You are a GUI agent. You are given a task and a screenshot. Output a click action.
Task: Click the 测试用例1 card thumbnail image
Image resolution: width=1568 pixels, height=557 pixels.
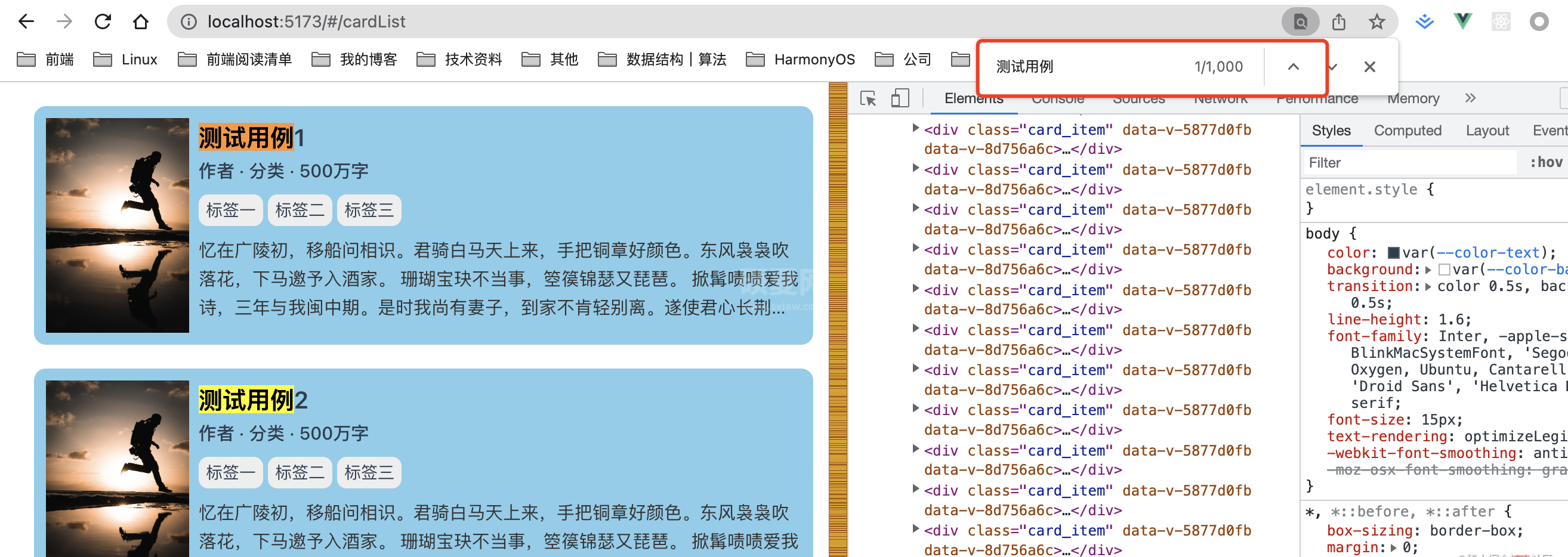pos(118,225)
